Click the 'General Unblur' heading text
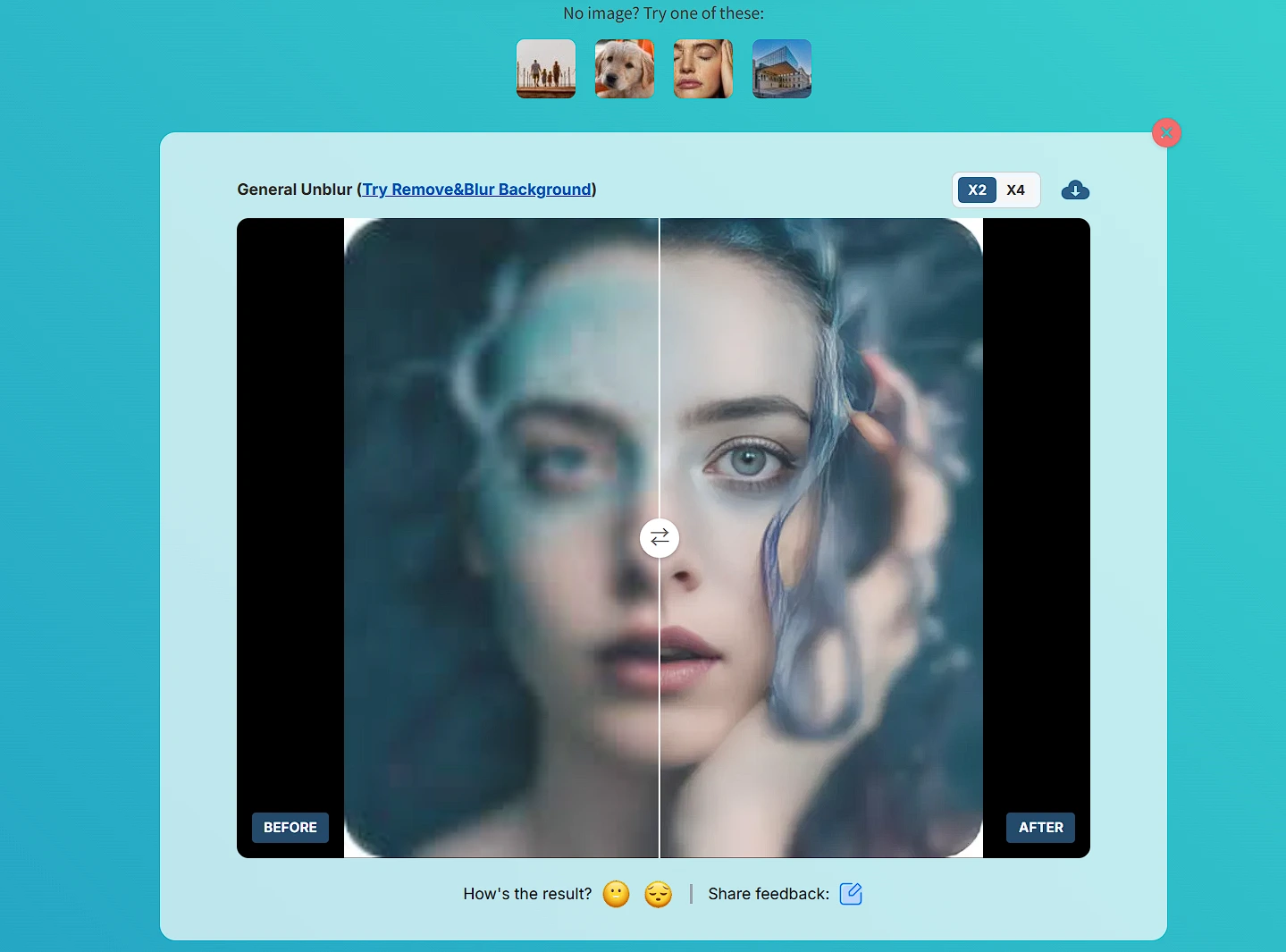The image size is (1286, 952). (295, 190)
